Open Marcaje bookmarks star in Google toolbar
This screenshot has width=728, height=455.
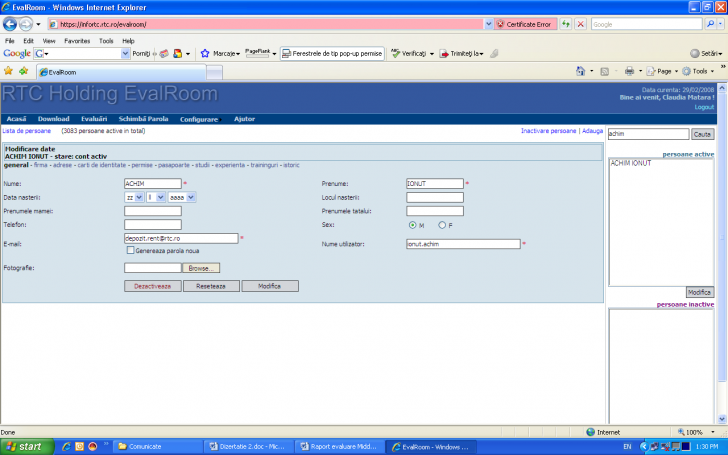[205, 53]
